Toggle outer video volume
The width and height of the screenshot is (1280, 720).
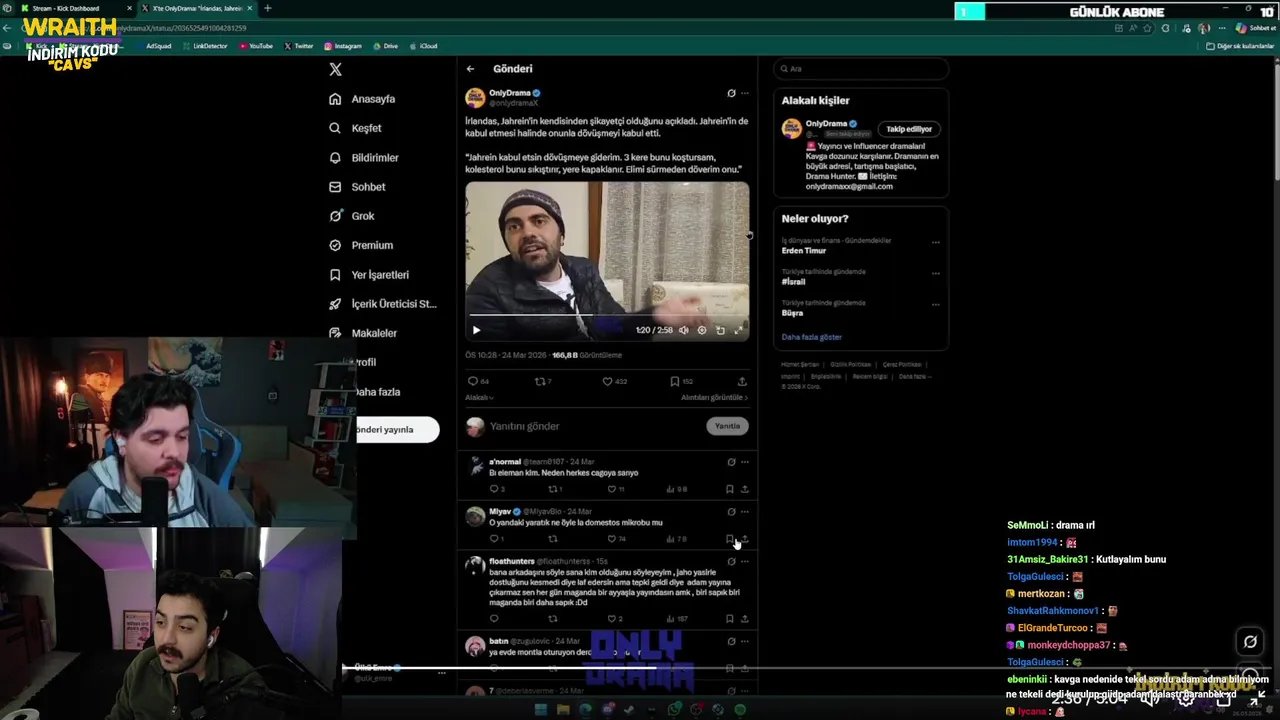(x=1150, y=698)
